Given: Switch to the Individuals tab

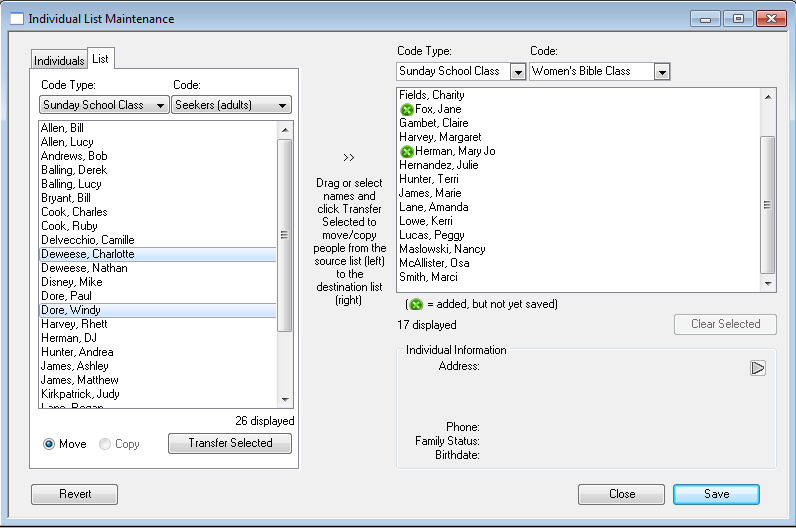Looking at the screenshot, I should pyautogui.click(x=59, y=61).
